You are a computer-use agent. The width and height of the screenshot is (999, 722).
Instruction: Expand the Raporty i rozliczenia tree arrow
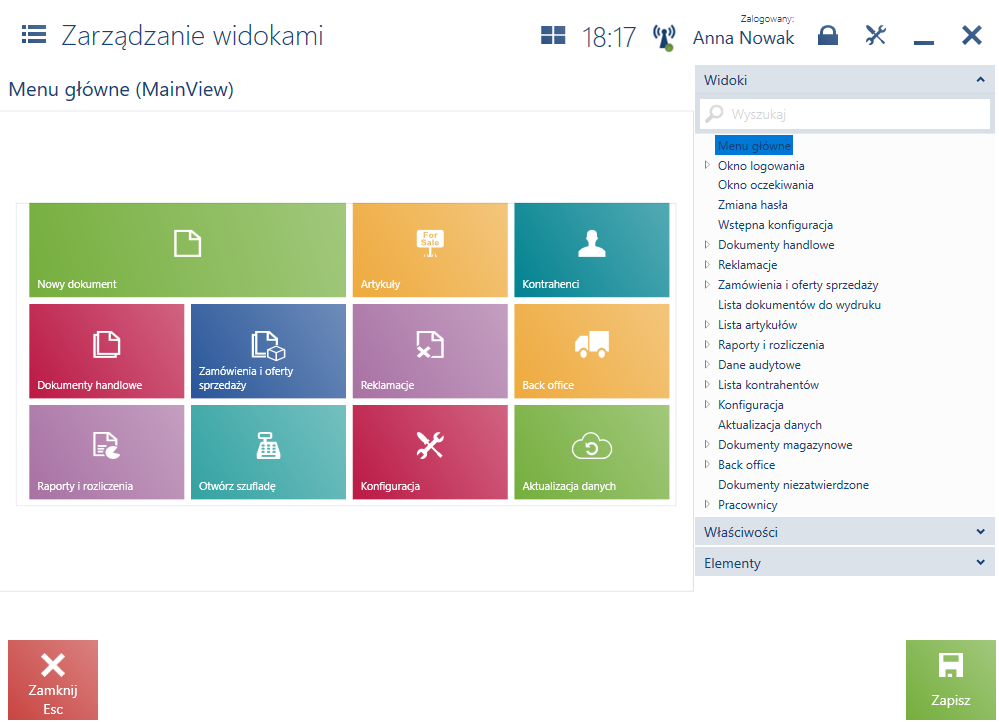(707, 345)
